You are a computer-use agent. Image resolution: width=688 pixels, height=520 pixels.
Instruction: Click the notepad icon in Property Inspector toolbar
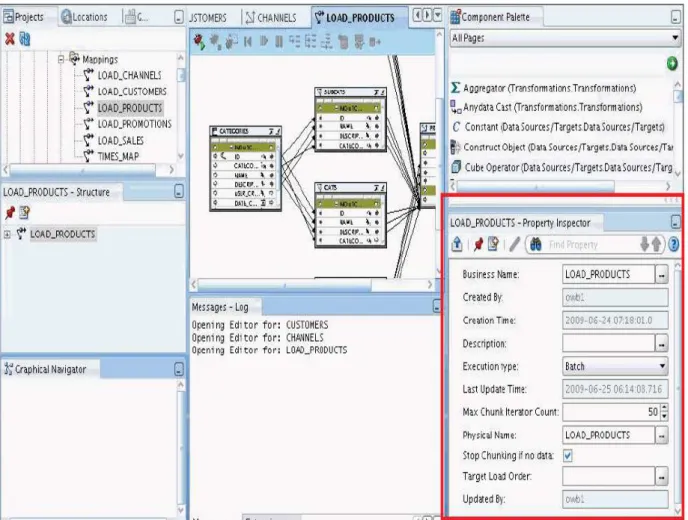(x=493, y=244)
